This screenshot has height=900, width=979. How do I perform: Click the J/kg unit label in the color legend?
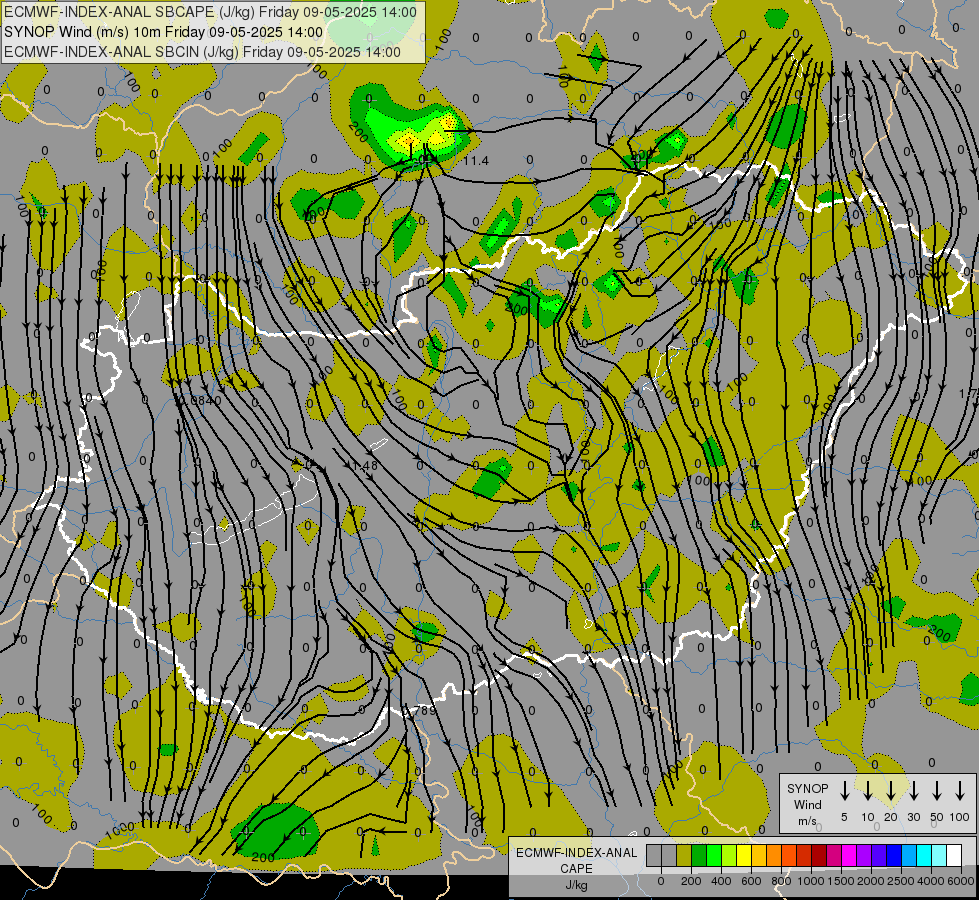coord(576,885)
